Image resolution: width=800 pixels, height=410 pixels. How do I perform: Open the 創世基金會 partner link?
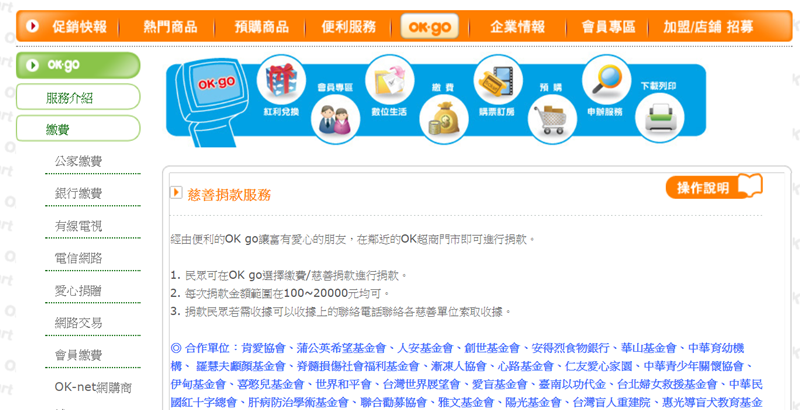pyautogui.click(x=492, y=349)
